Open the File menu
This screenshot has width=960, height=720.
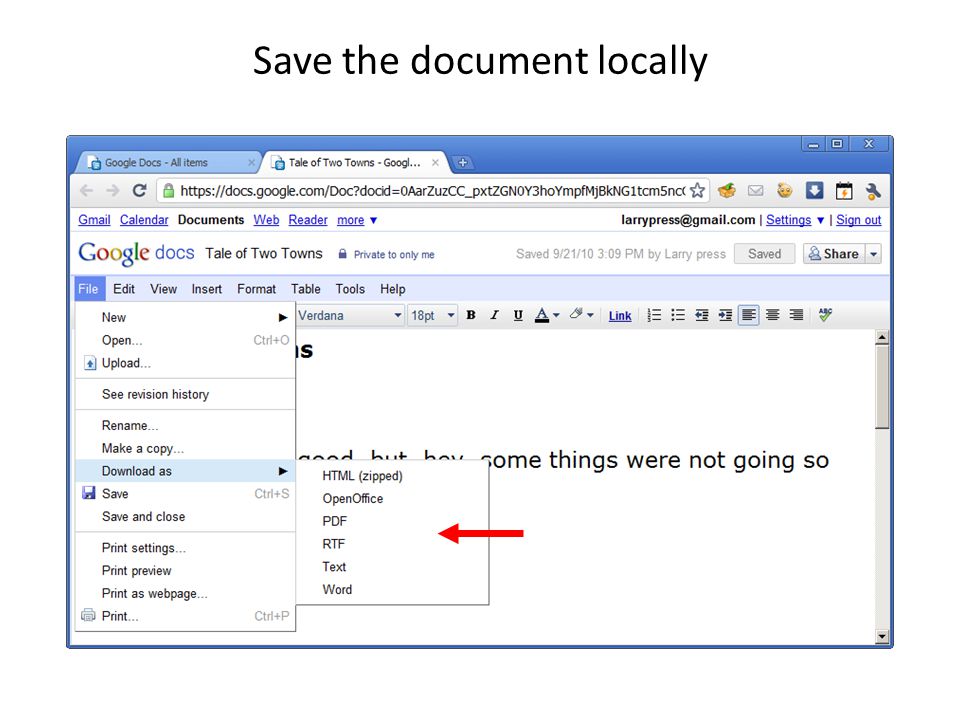[x=88, y=289]
